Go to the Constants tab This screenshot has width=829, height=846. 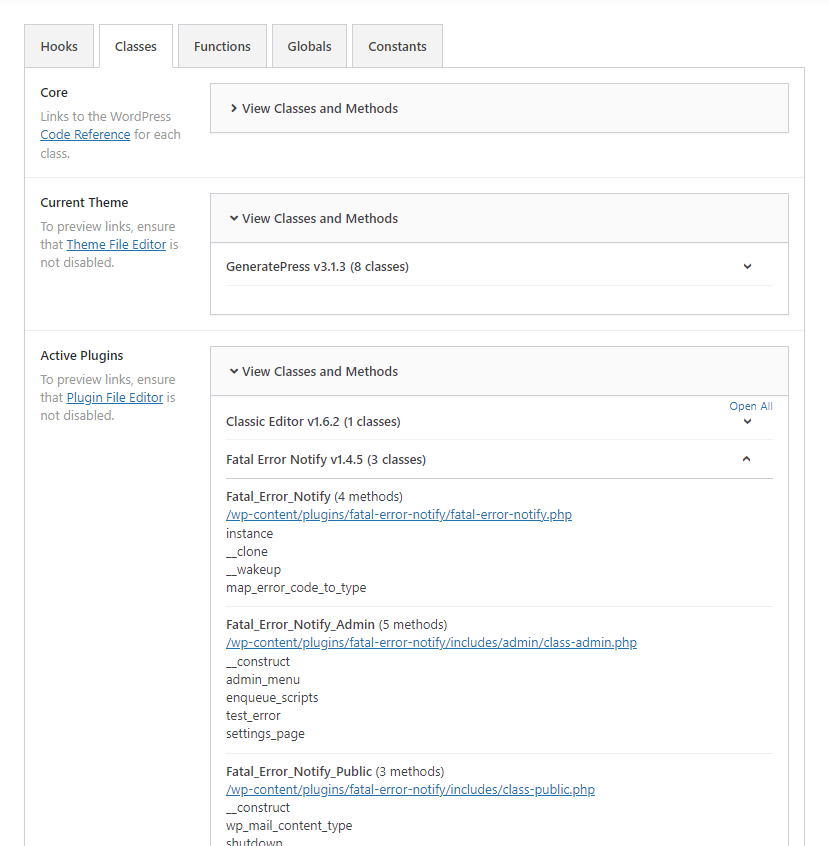pos(397,47)
